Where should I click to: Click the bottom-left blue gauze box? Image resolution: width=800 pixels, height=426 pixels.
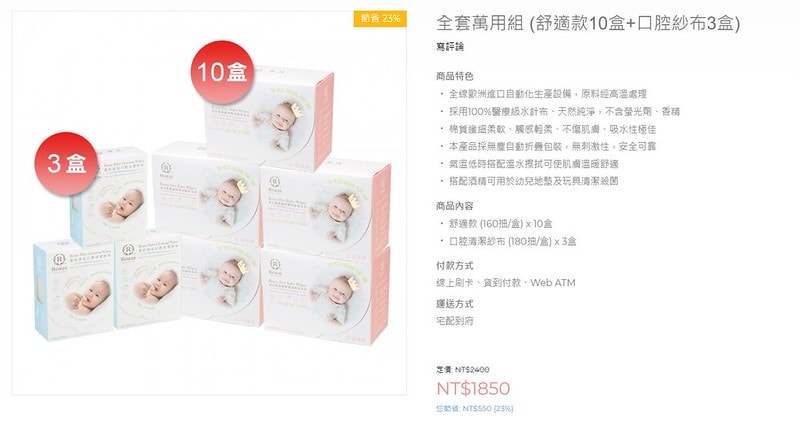tap(73, 290)
